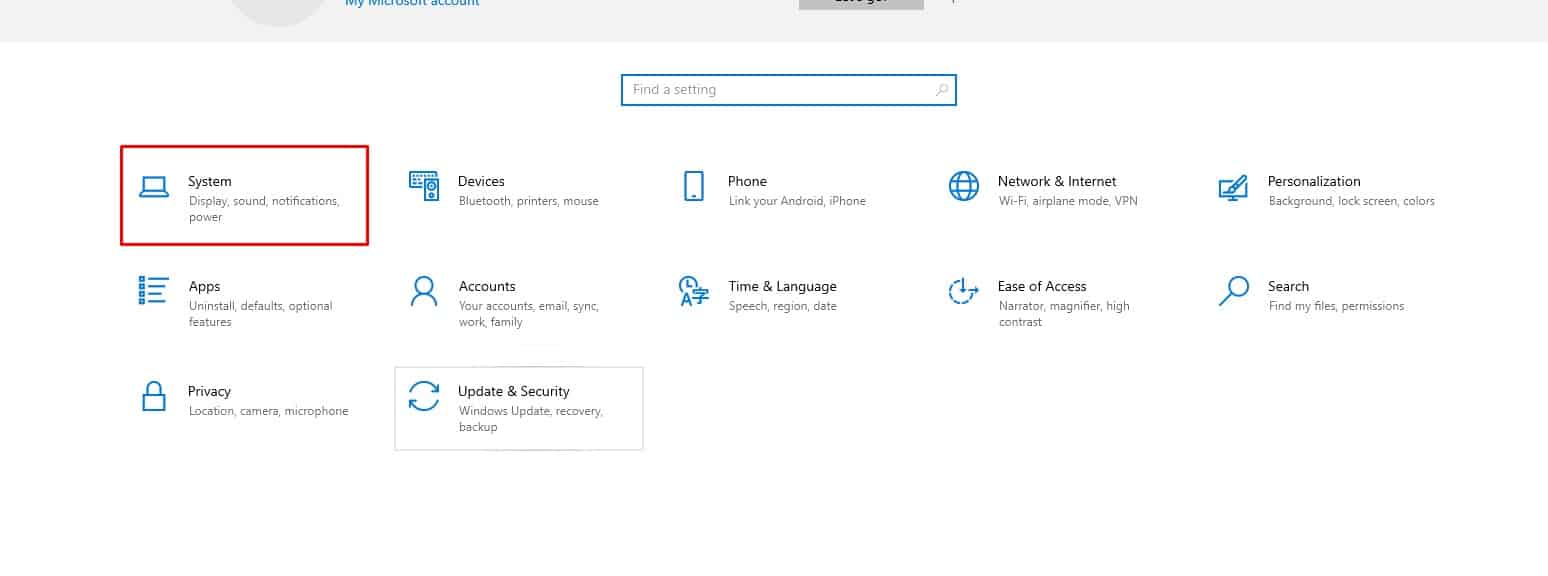This screenshot has height=576, width=1548.
Task: Click the Update & Security sync arrows icon
Action: (424, 396)
